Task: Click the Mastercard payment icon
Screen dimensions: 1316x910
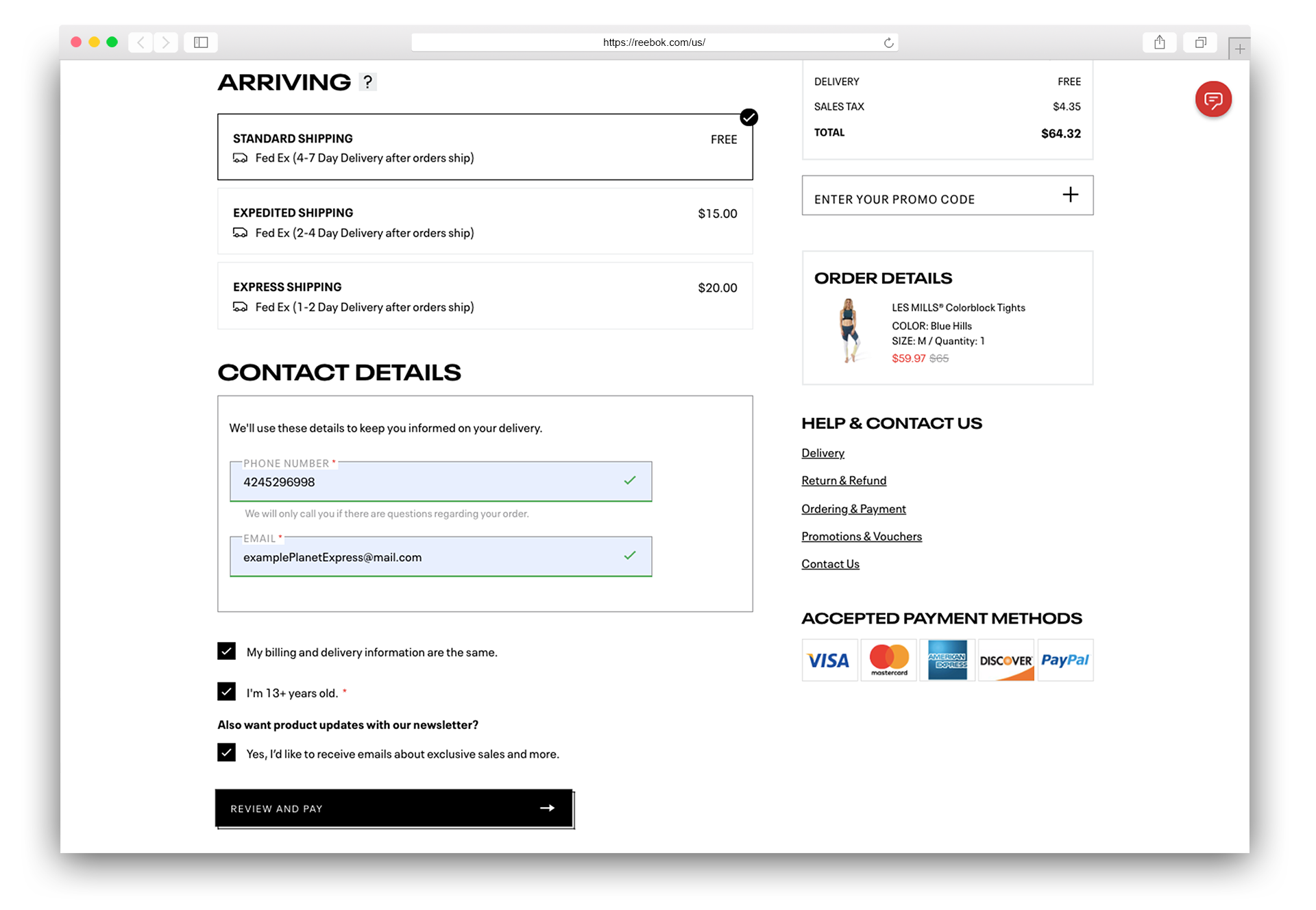Action: [888, 660]
